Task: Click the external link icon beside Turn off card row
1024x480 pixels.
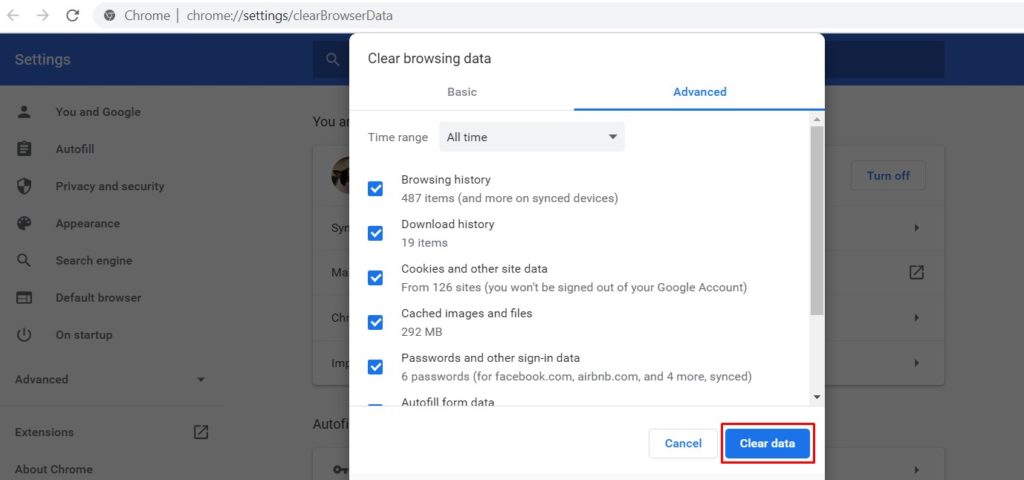Action: pos(916,272)
